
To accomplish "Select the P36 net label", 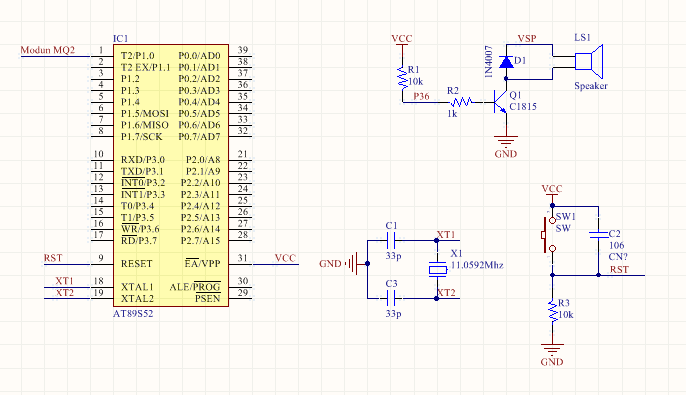I will (421, 96).
